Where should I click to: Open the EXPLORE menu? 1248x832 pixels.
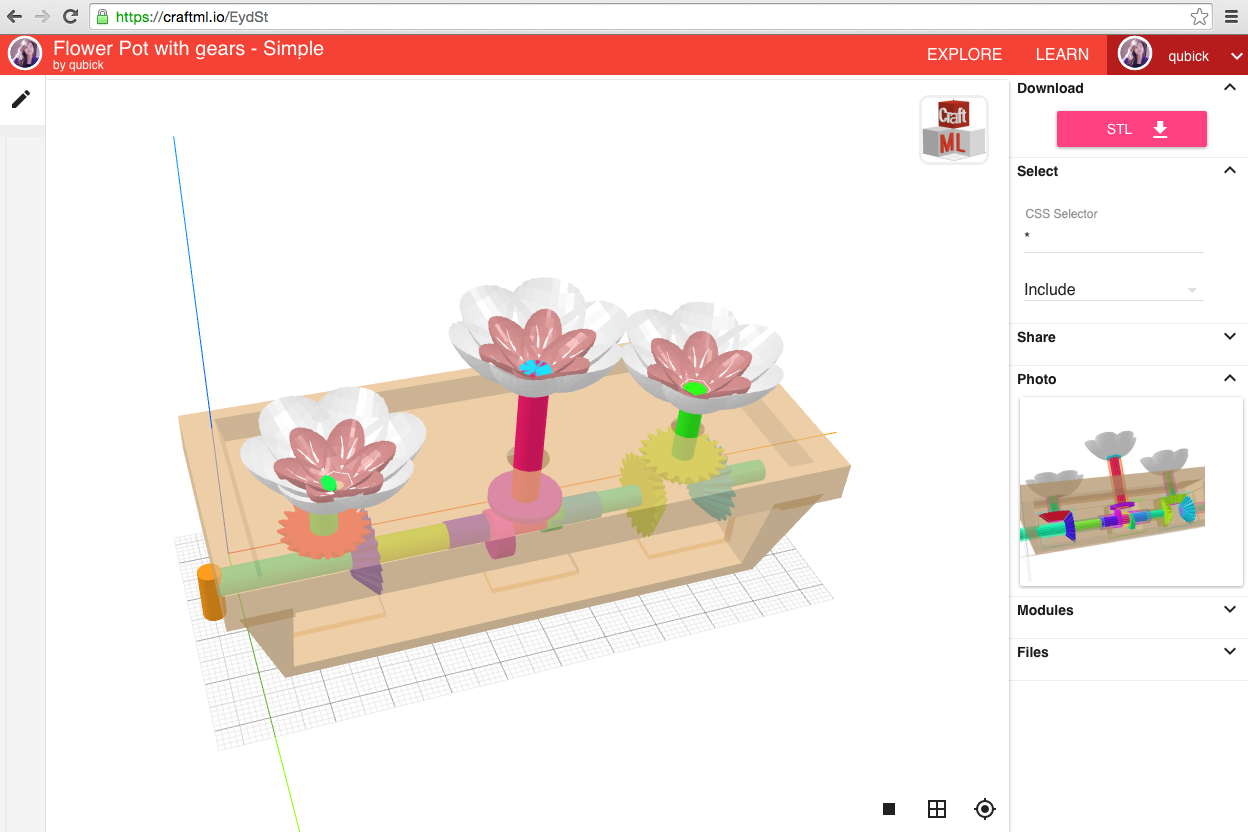coord(964,55)
